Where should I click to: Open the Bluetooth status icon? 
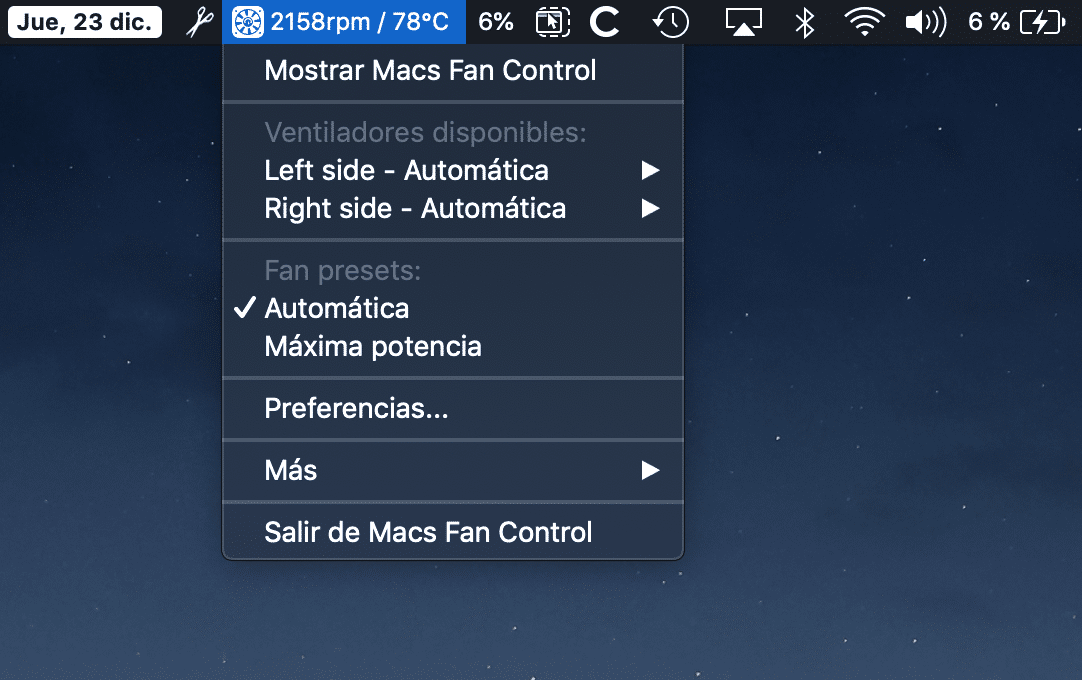(x=805, y=22)
